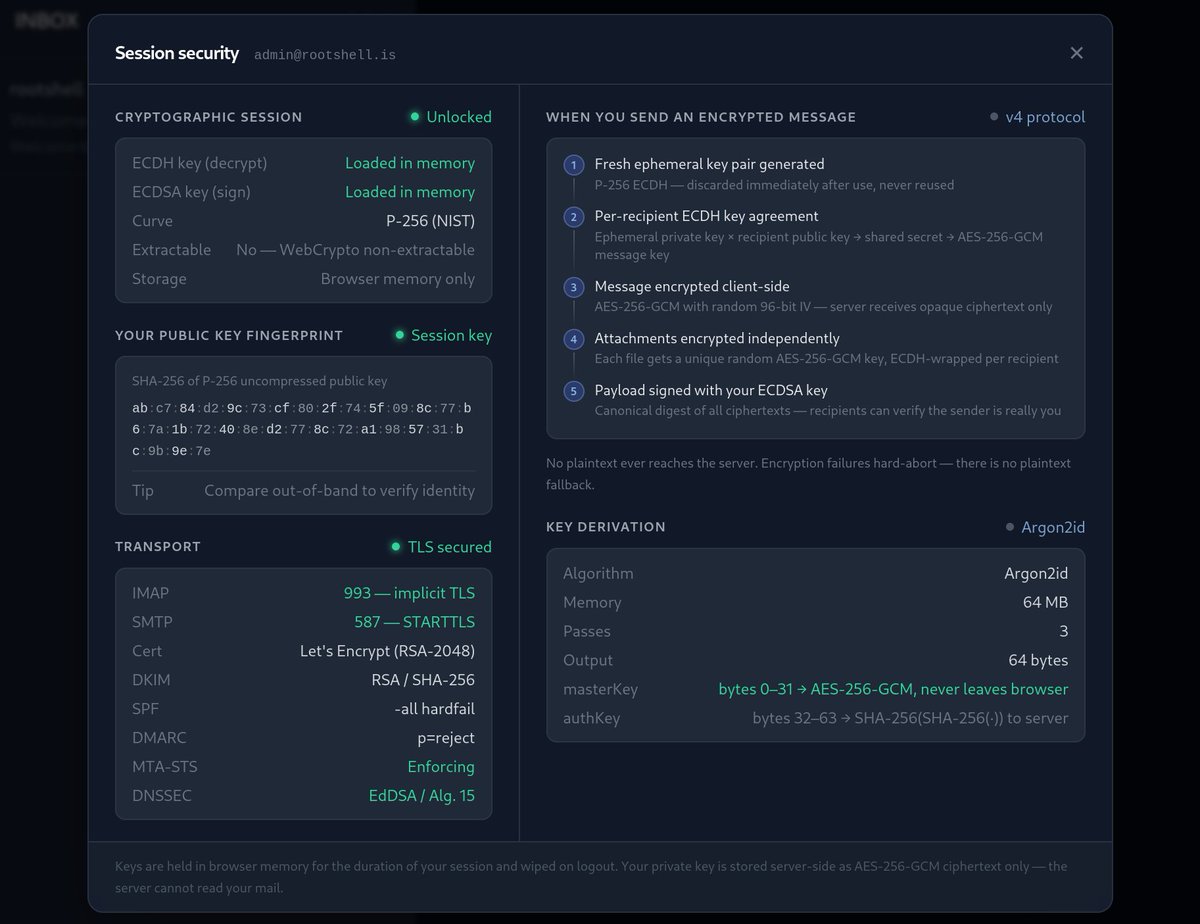Click the Let's Encrypt (RSA-2048) value
The height and width of the screenshot is (924, 1200).
pyautogui.click(x=388, y=651)
